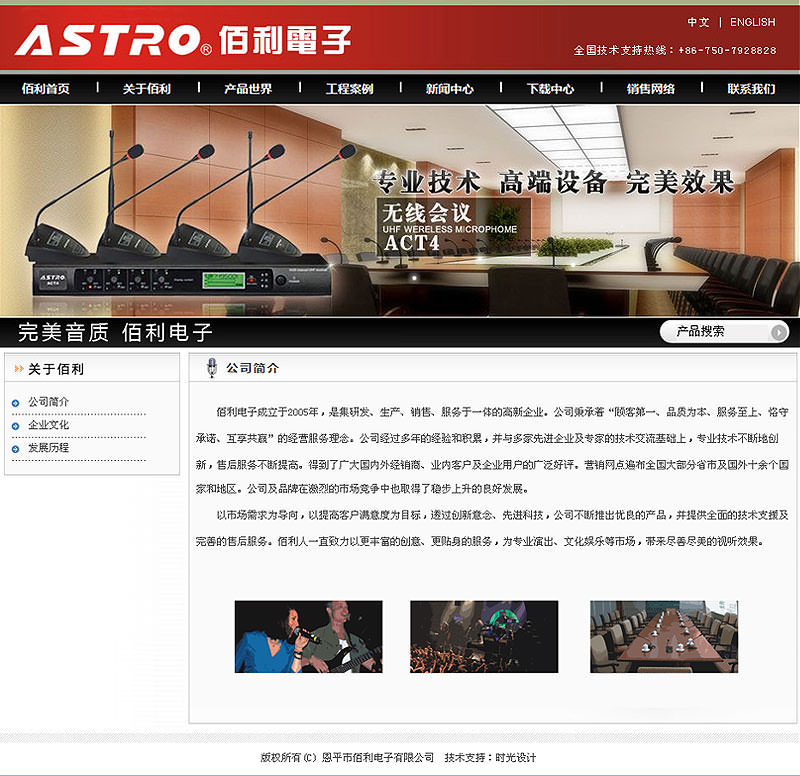Click the 关于佰利 sidebar heading
800x776 pixels.
click(56, 369)
